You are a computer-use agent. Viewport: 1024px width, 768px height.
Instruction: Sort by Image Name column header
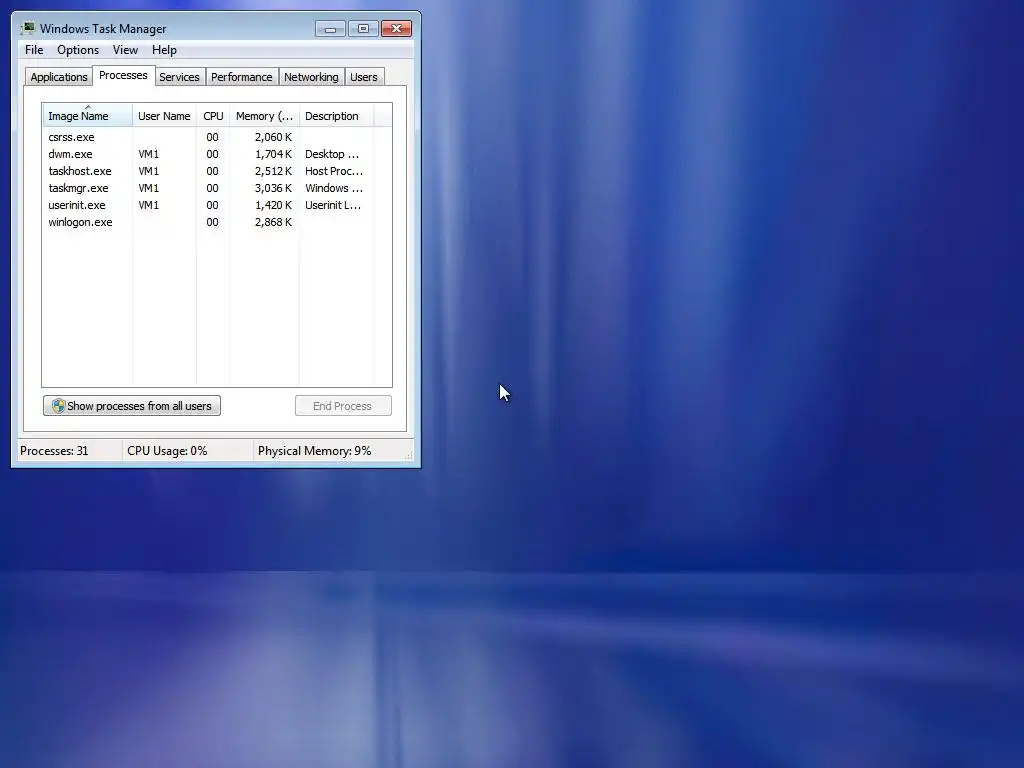(x=87, y=116)
